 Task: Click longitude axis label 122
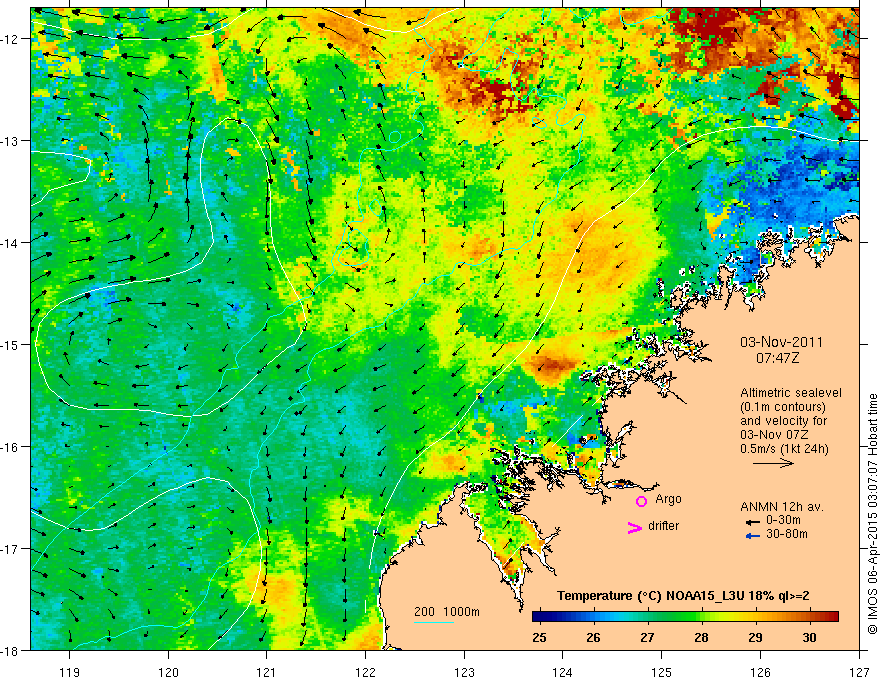pos(366,672)
